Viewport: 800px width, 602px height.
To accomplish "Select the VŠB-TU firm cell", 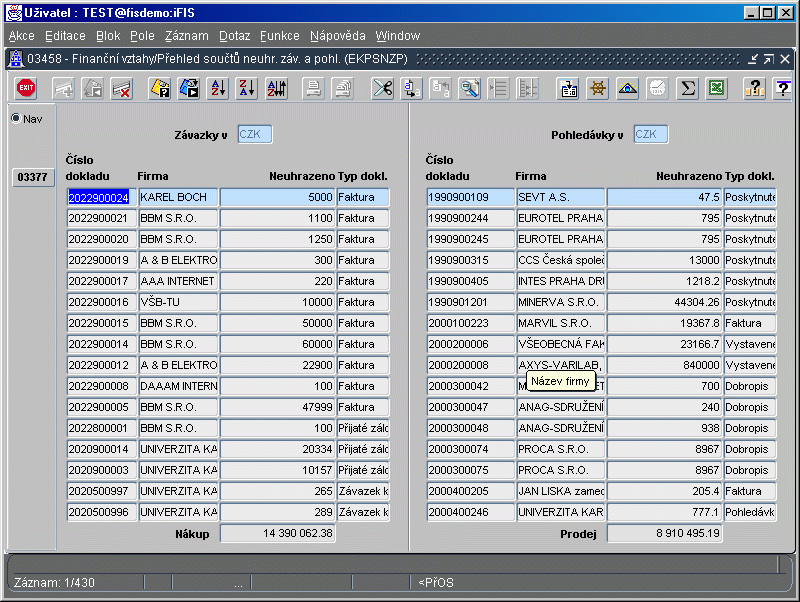I will (x=178, y=302).
